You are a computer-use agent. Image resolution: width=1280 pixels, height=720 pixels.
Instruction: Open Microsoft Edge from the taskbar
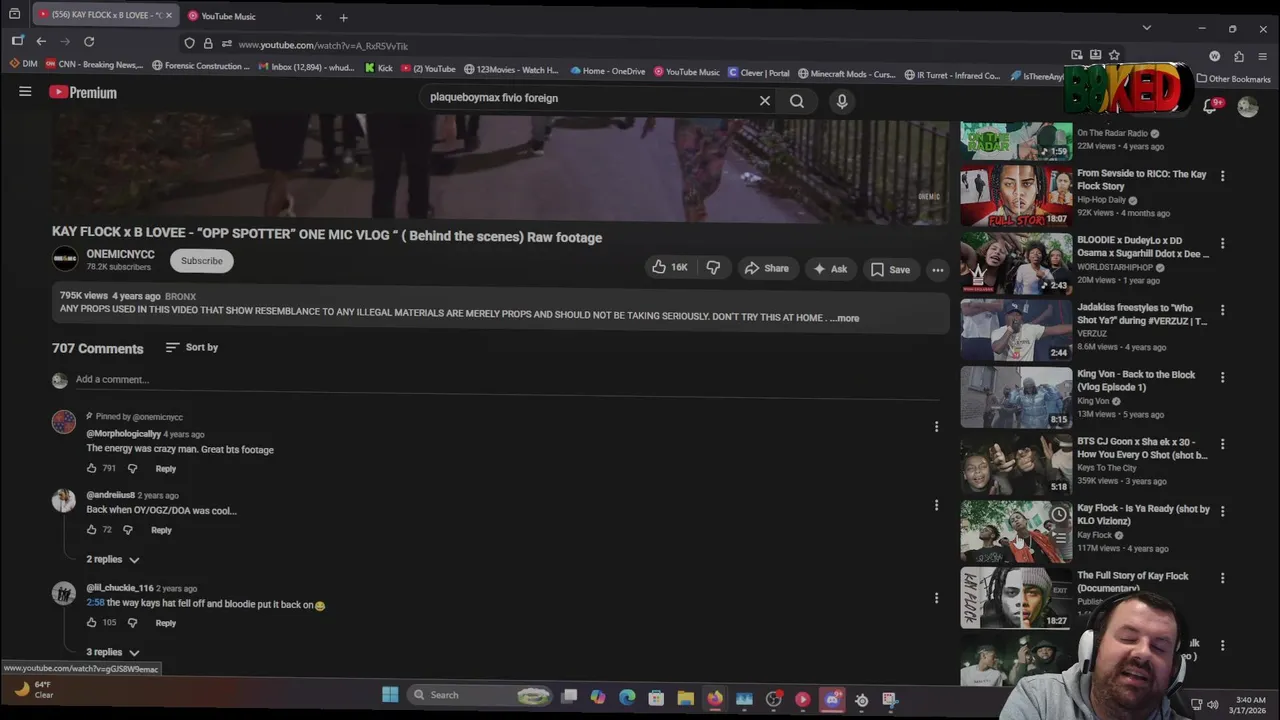coord(627,698)
